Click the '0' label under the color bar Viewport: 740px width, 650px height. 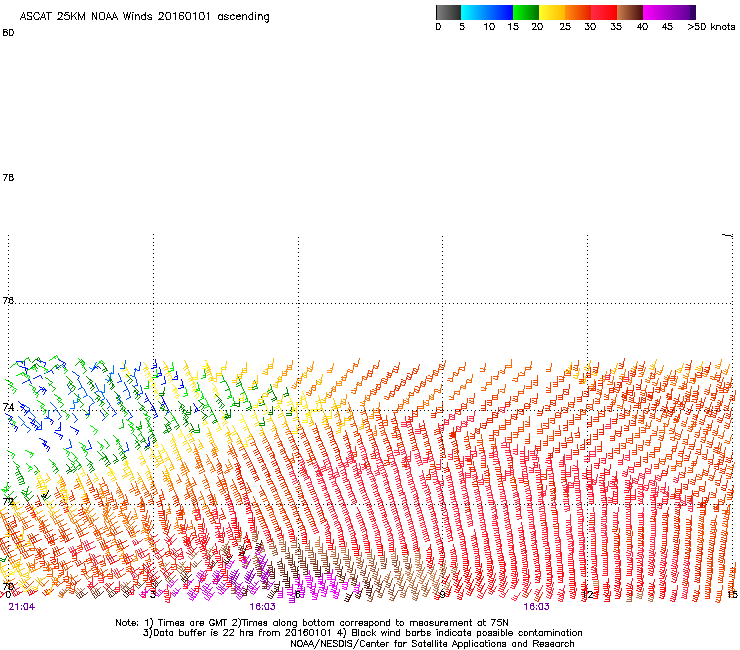[x=438, y=27]
